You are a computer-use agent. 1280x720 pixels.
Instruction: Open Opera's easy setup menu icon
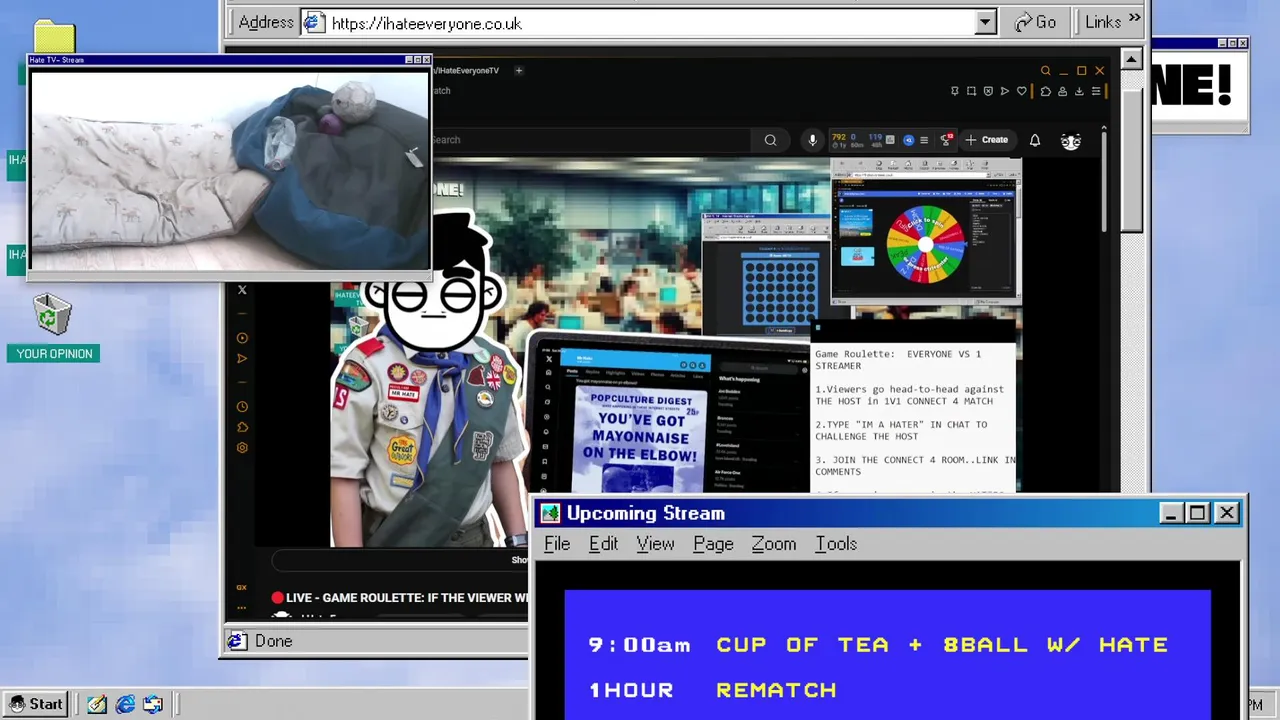point(1096,91)
